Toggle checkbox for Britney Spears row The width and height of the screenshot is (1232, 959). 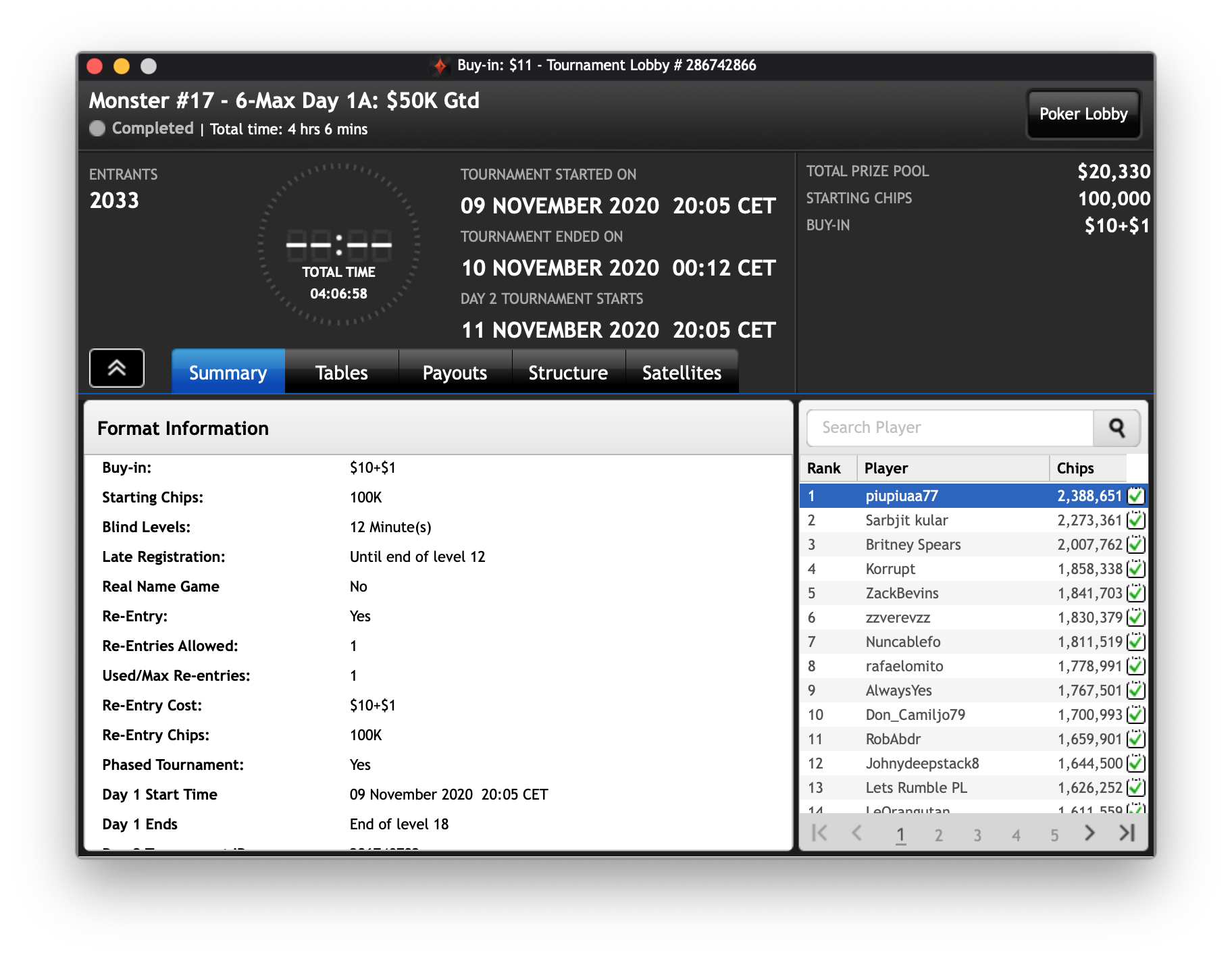1136,545
